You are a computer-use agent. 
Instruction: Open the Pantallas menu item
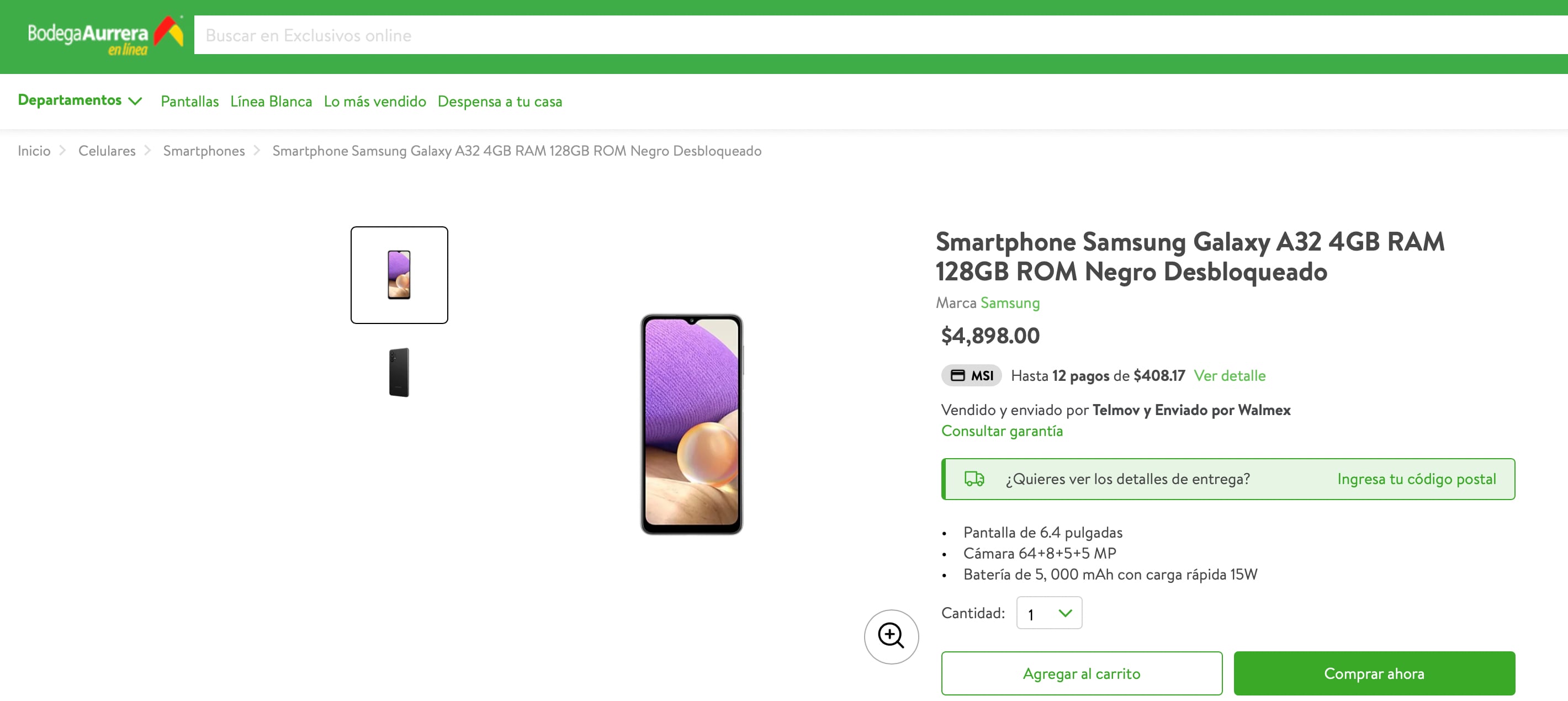coord(189,102)
